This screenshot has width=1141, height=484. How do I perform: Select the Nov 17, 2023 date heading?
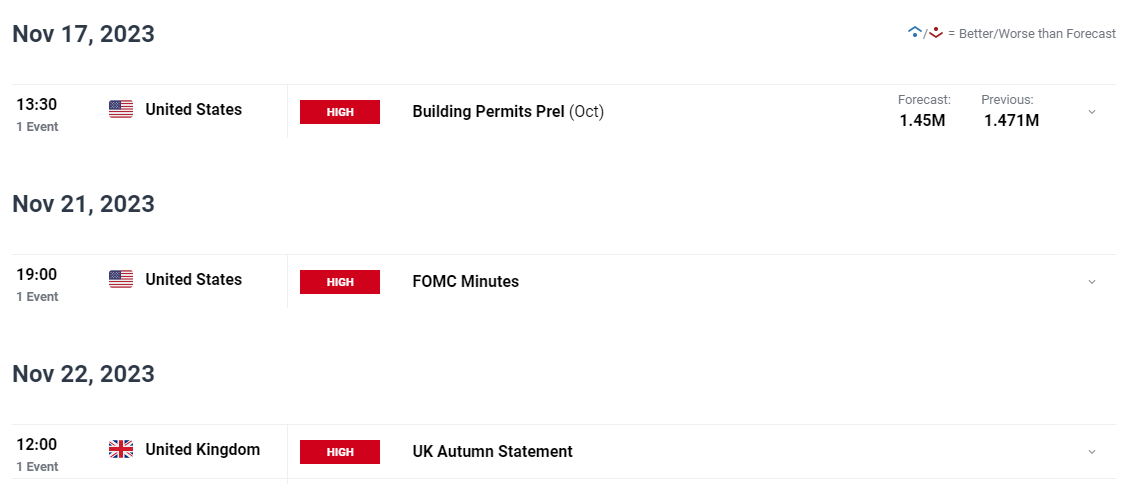84,34
